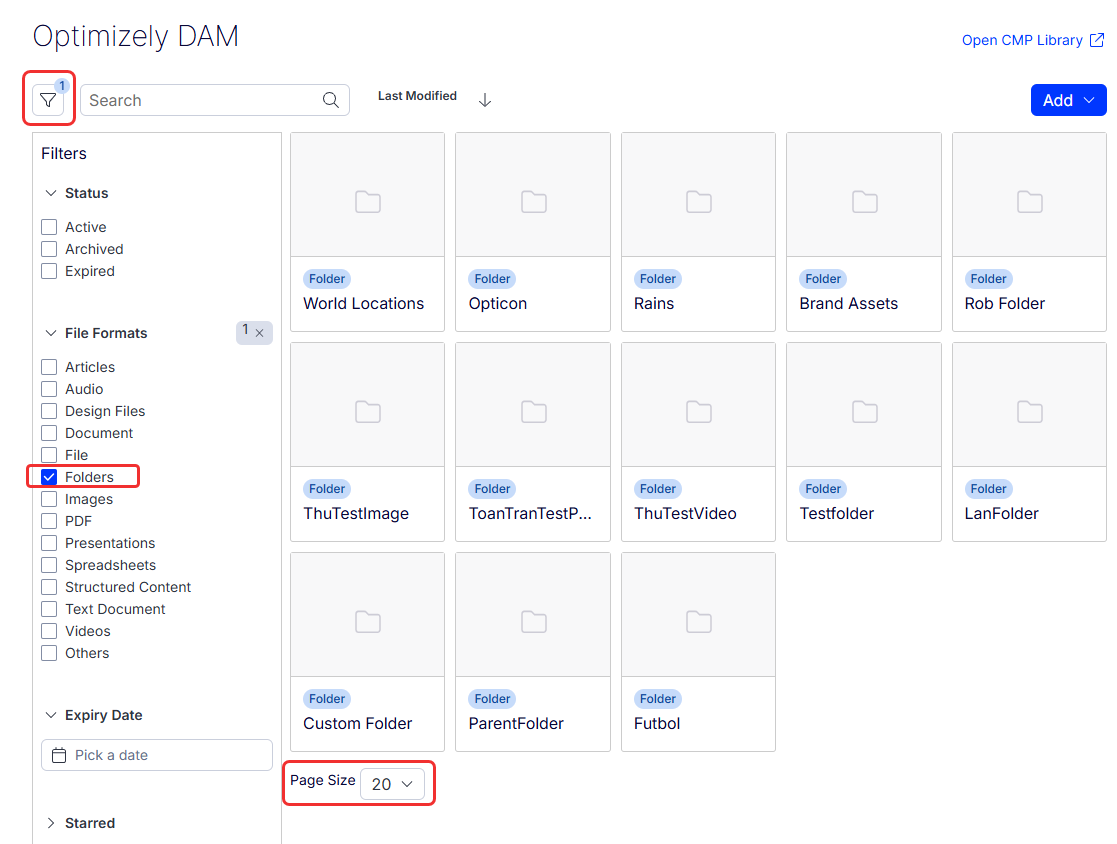Collapse the Status filter section
This screenshot has height=844, width=1117.
51,193
